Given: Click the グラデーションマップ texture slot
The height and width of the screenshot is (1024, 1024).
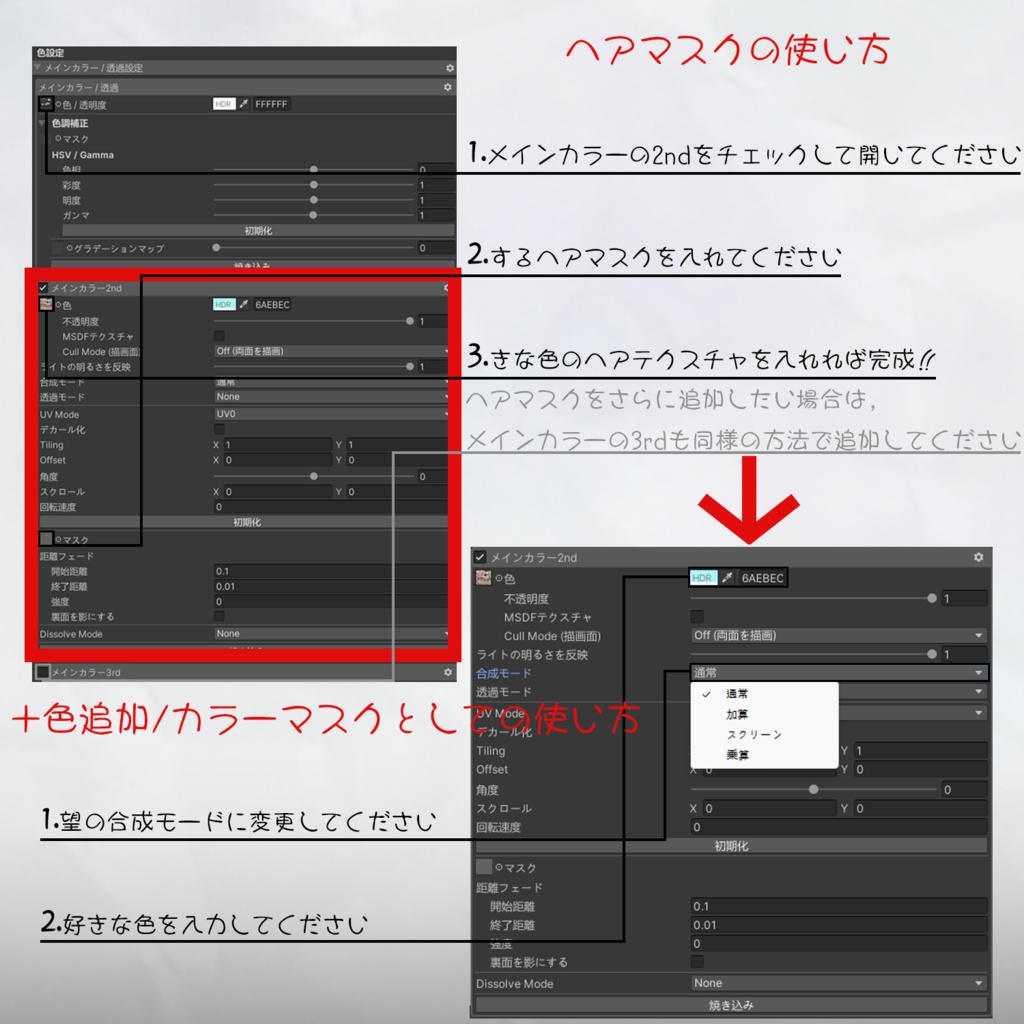Looking at the screenshot, I should (x=57, y=248).
